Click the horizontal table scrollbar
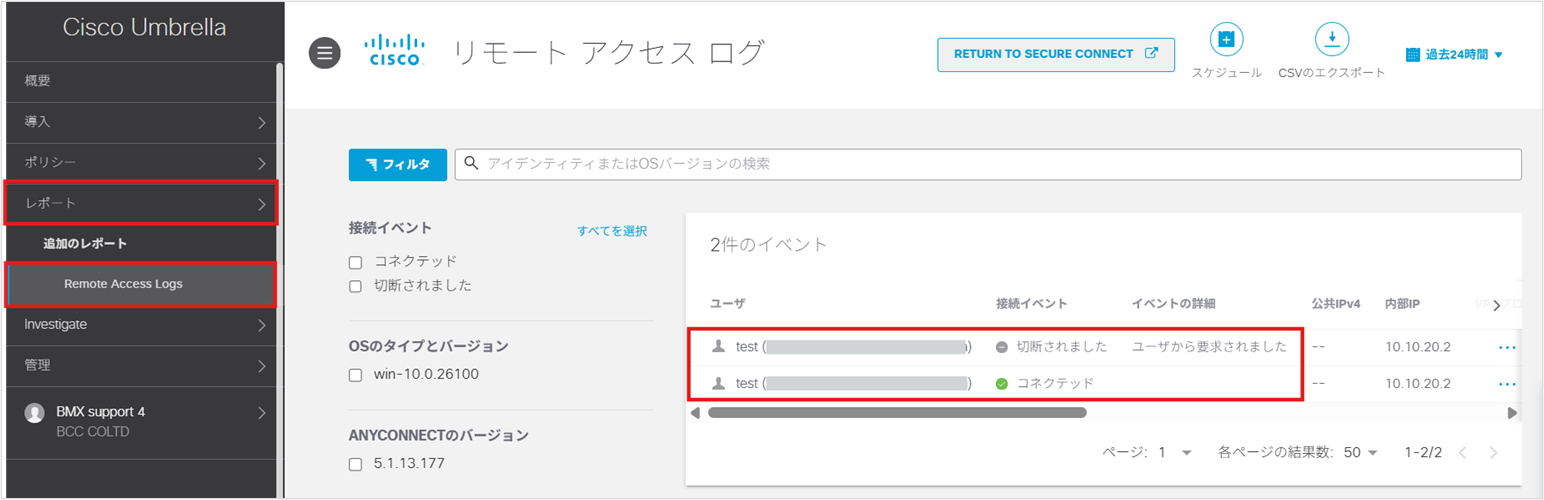This screenshot has height=500, width=1544. click(x=896, y=412)
